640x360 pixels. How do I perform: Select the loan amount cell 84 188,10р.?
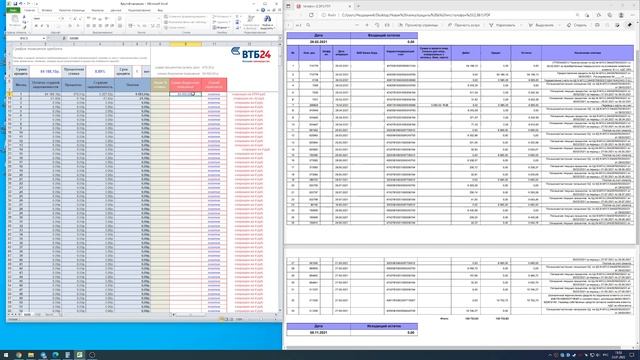coord(45,71)
